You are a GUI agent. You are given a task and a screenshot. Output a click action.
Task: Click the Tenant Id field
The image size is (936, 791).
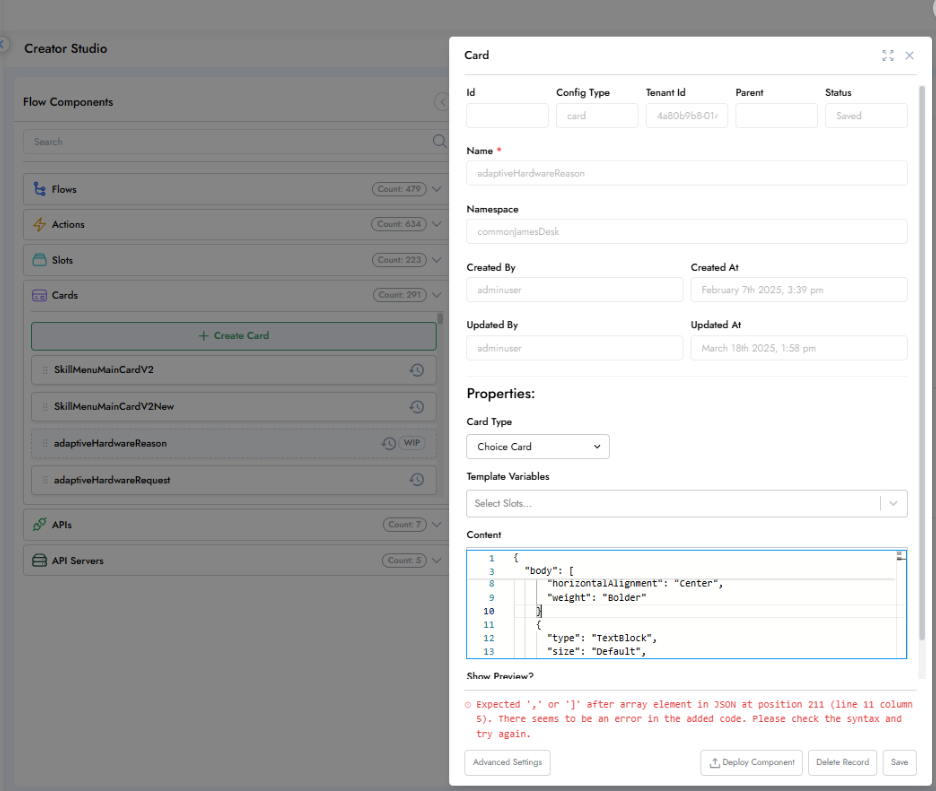pyautogui.click(x=686, y=116)
